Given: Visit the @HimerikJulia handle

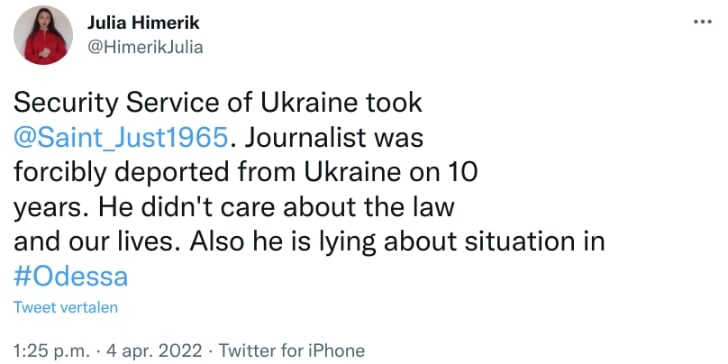Looking at the screenshot, I should (x=145, y=47).
